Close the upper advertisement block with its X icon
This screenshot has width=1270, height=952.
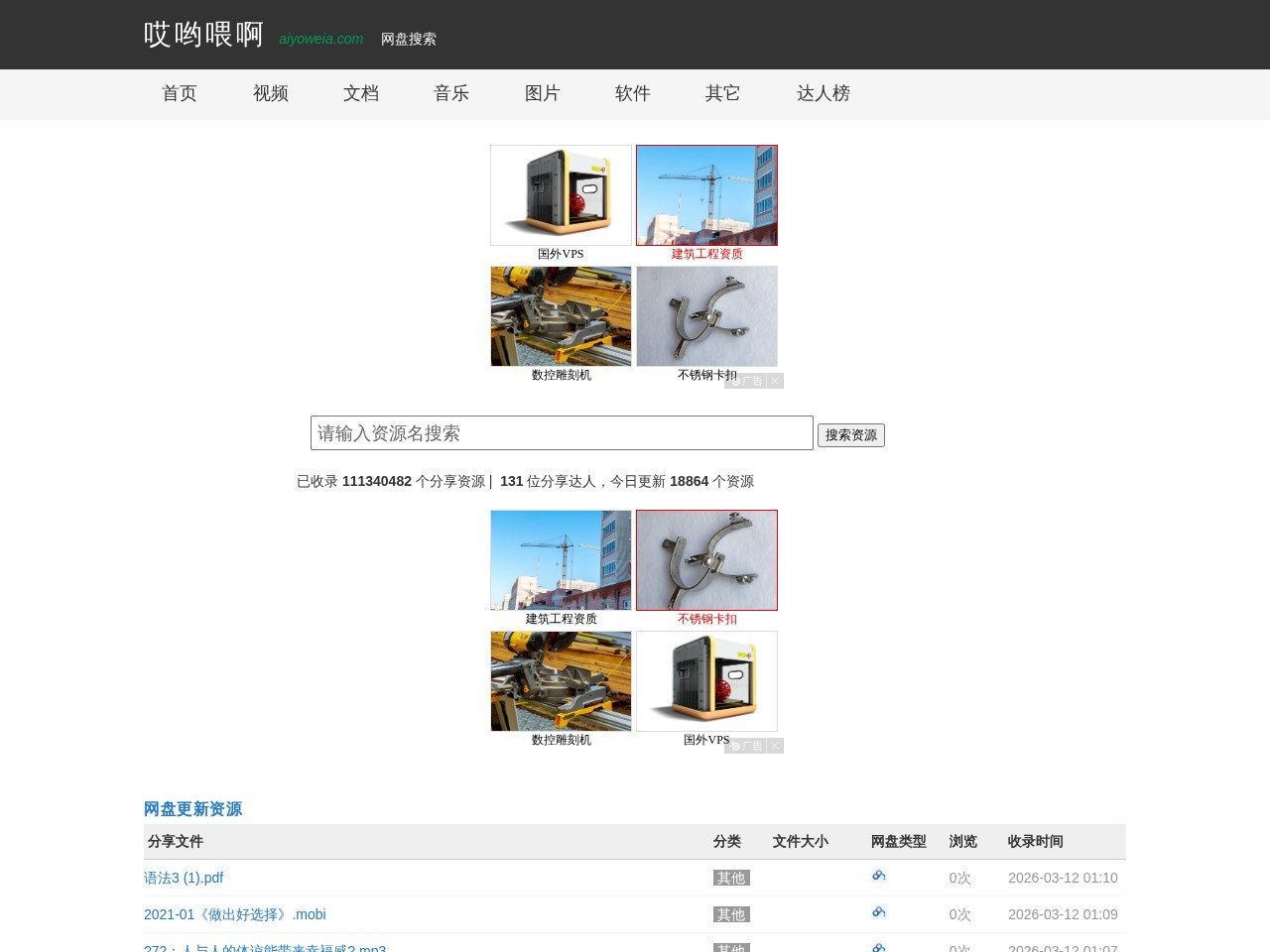775,380
